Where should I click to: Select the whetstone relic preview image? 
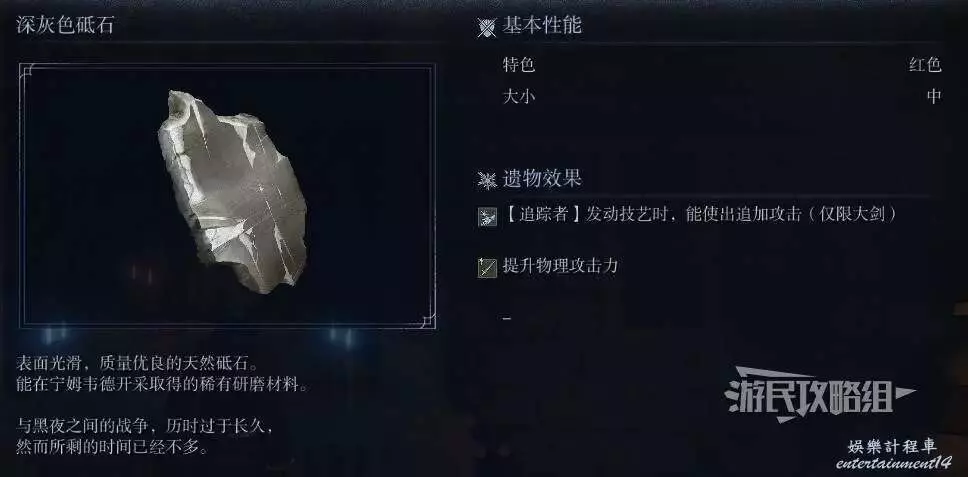227,196
